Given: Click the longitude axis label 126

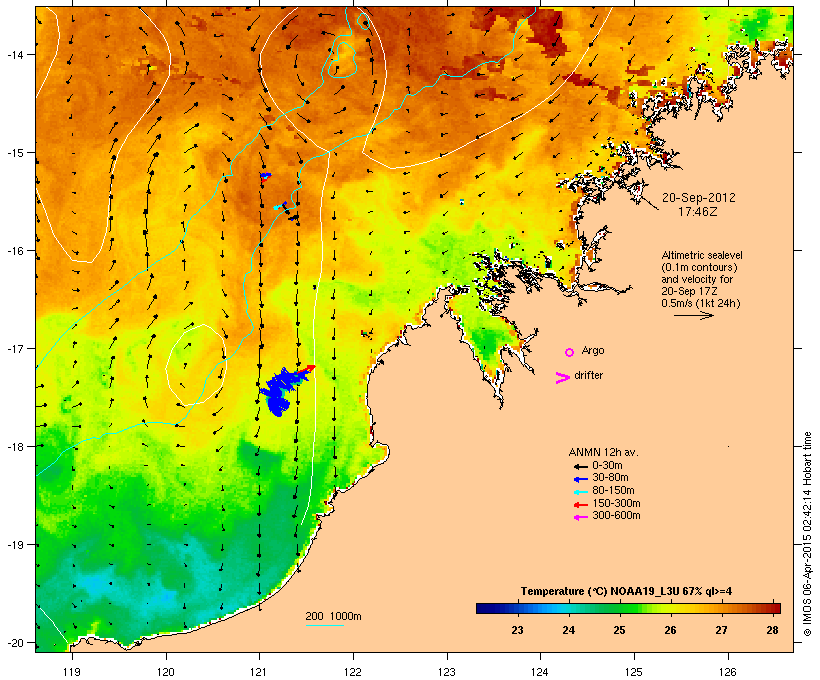Looking at the screenshot, I should [727, 672].
